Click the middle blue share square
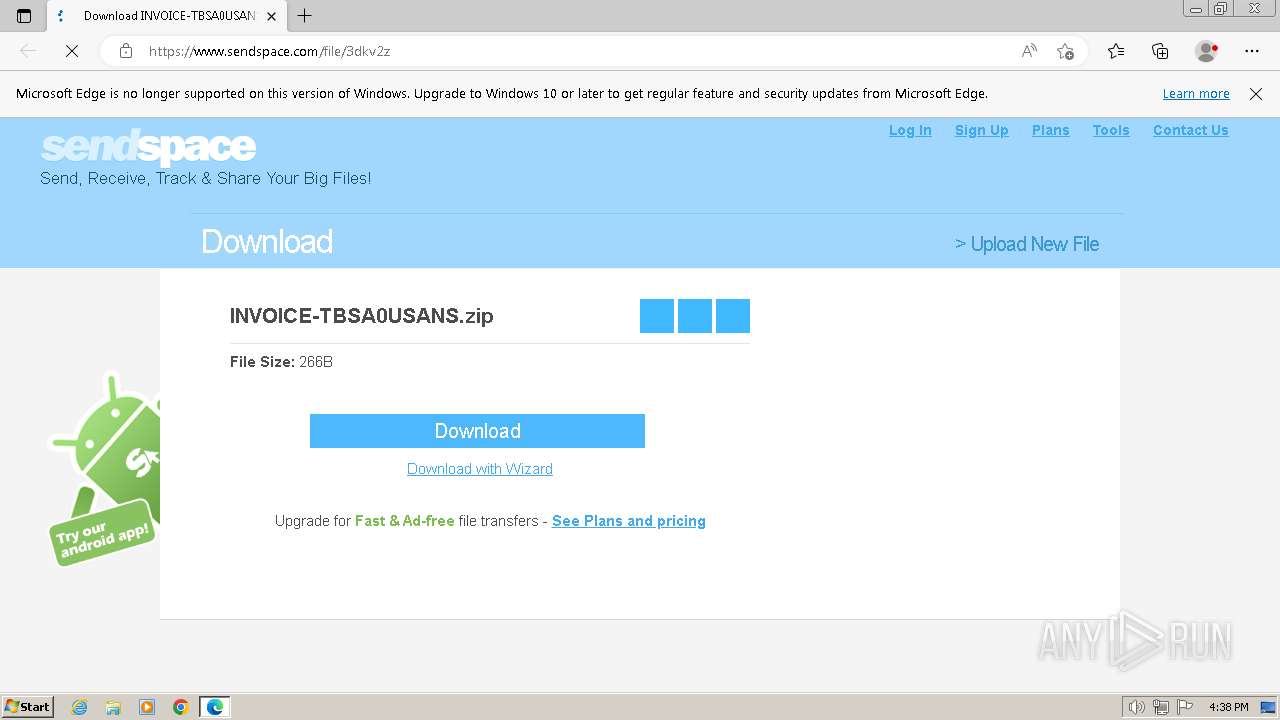The height and width of the screenshot is (720, 1280). [x=695, y=316]
